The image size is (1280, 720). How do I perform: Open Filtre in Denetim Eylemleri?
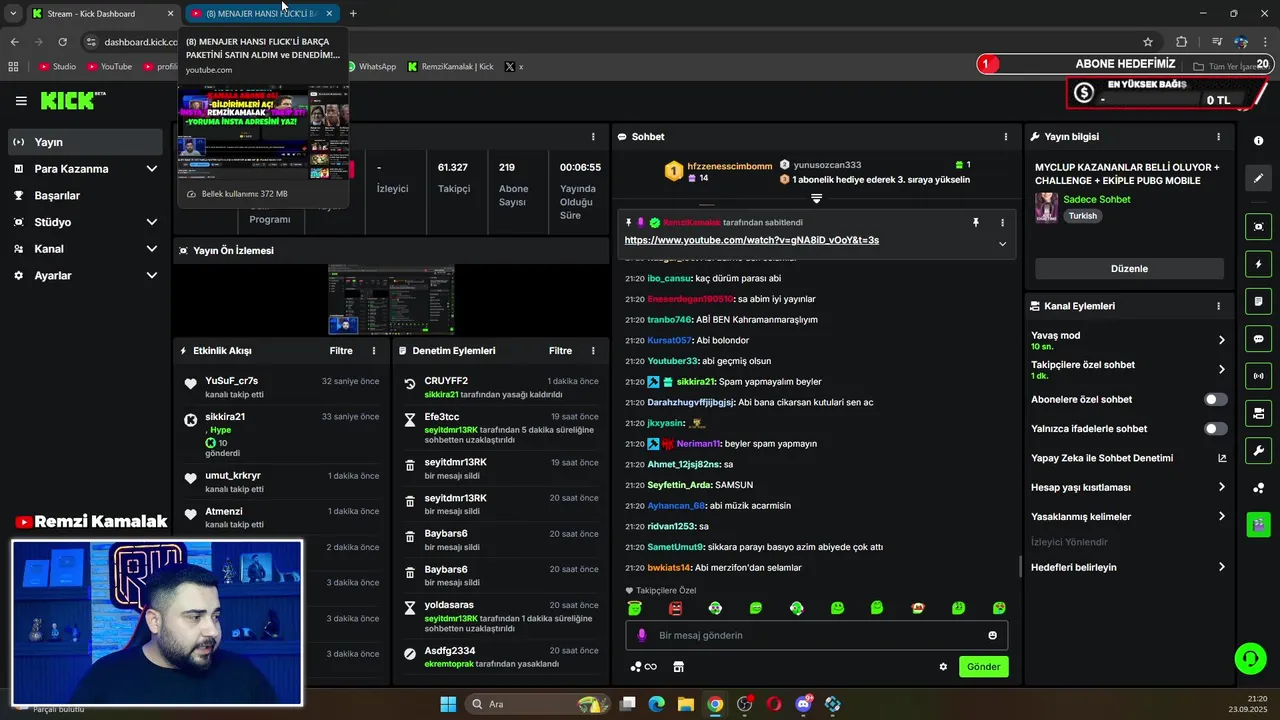point(560,351)
